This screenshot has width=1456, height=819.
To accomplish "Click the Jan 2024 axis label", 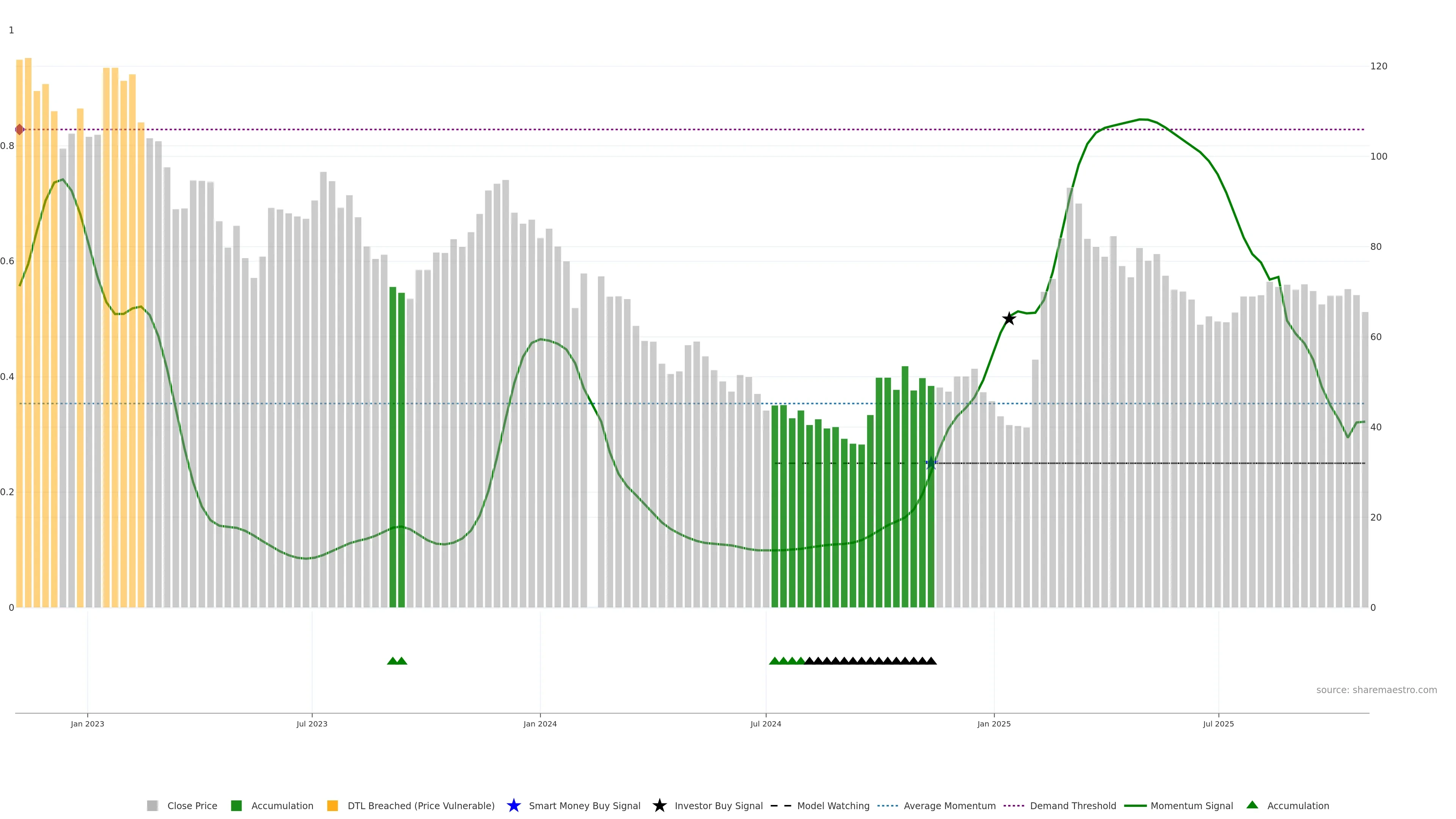I will coord(540,723).
